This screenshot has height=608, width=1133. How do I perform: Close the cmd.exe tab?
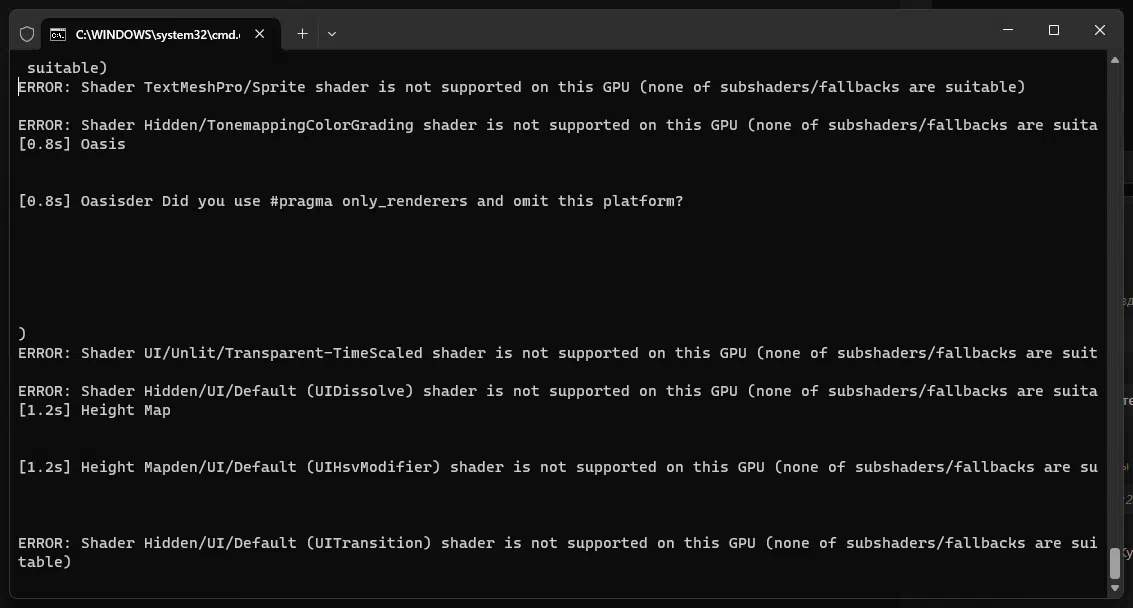click(259, 34)
